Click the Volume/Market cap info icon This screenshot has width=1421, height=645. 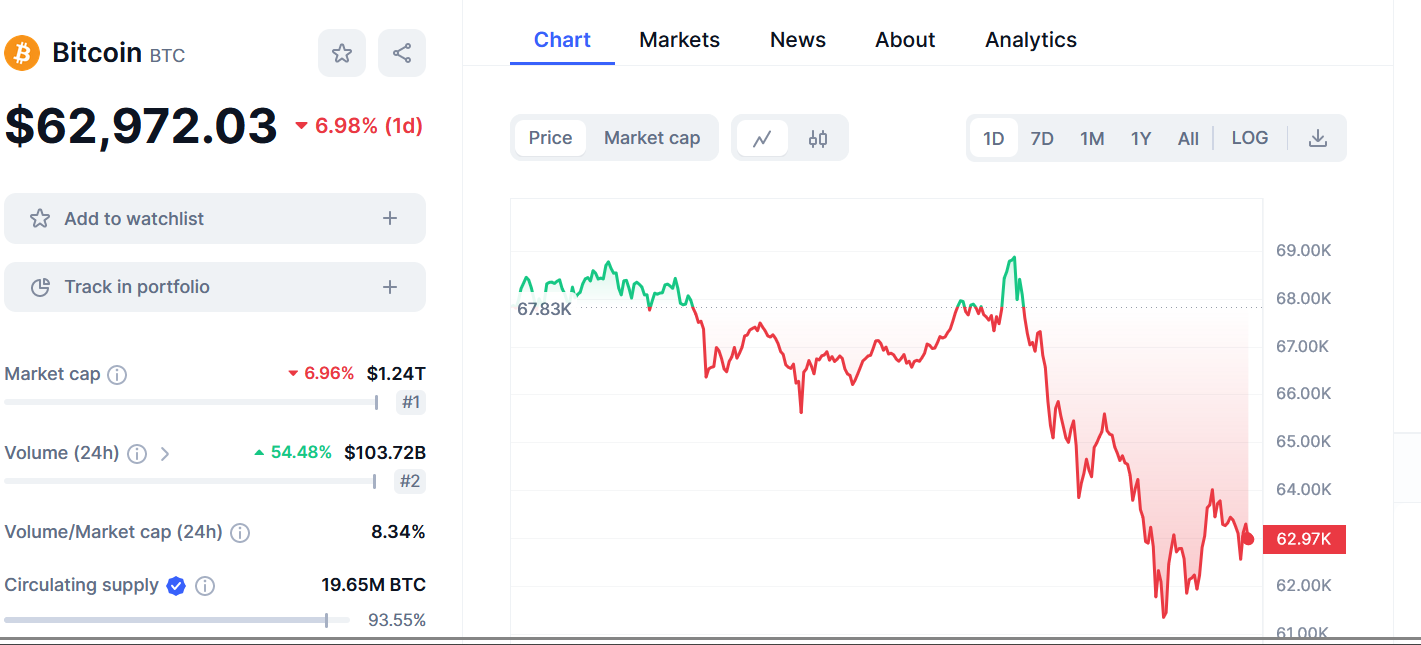click(240, 533)
